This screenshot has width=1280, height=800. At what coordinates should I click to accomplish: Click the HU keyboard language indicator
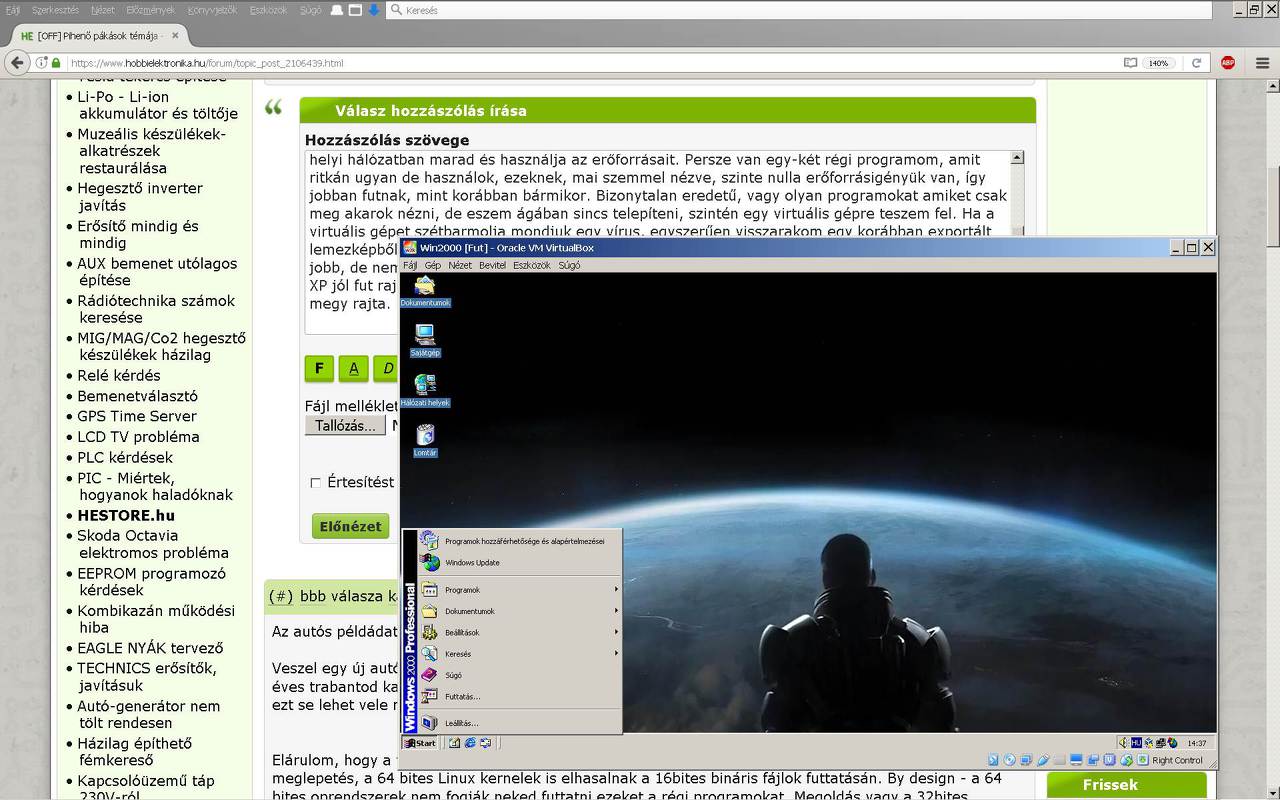tap(1136, 743)
